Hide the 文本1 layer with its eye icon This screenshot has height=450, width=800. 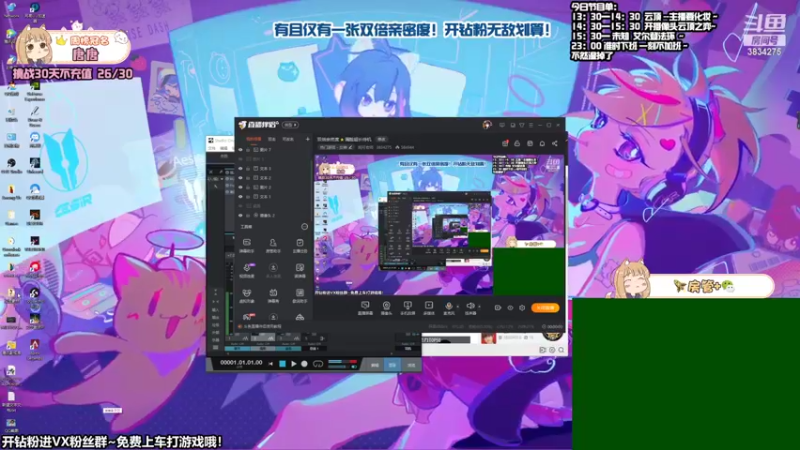[240, 196]
